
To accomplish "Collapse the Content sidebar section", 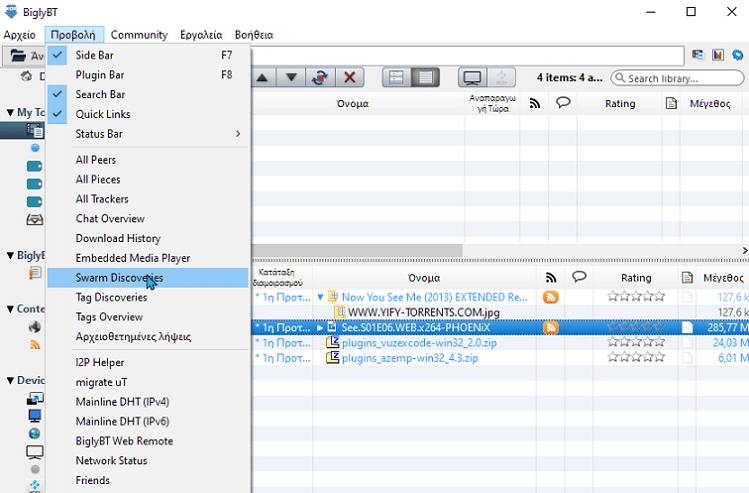I will [10, 309].
